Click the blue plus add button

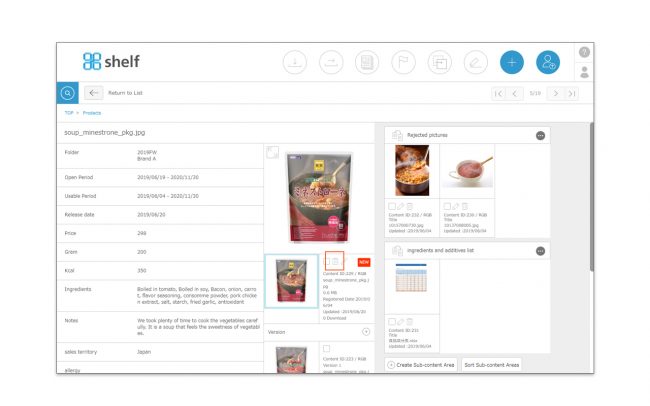[x=512, y=62]
